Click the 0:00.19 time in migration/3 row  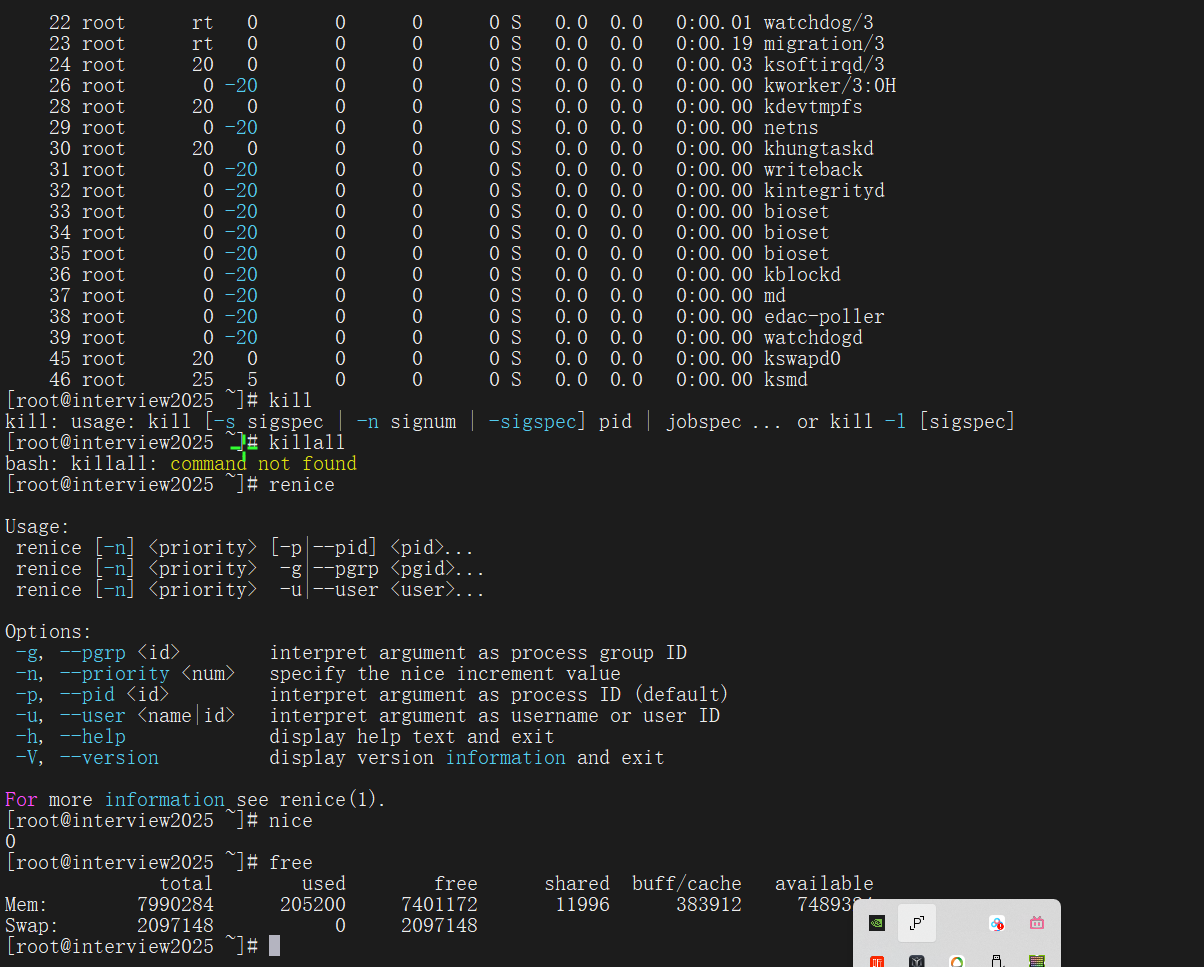pos(714,43)
